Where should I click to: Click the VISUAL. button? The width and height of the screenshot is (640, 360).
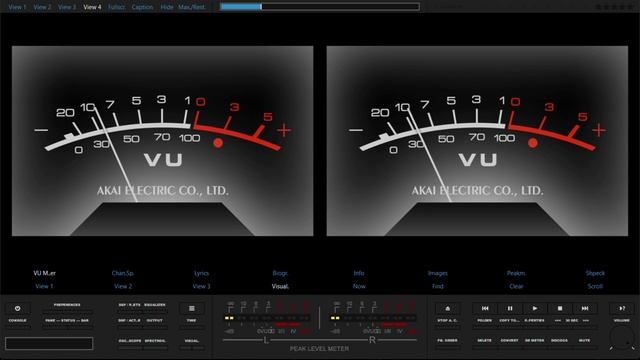[x=191, y=341]
